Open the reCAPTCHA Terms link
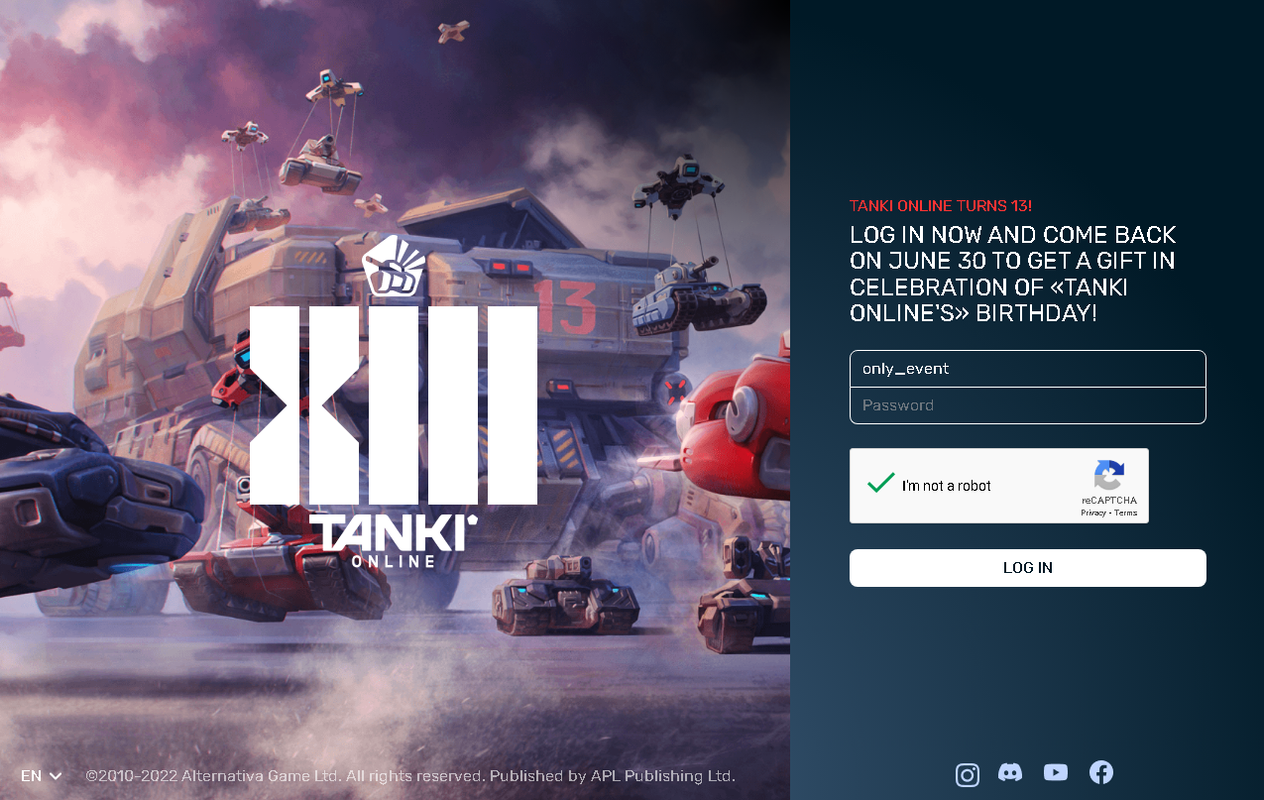Image resolution: width=1264 pixels, height=800 pixels. click(1126, 513)
